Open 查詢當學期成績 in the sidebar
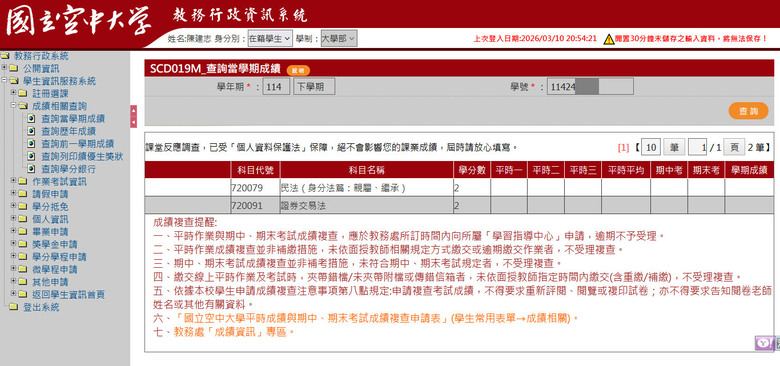 (x=73, y=119)
